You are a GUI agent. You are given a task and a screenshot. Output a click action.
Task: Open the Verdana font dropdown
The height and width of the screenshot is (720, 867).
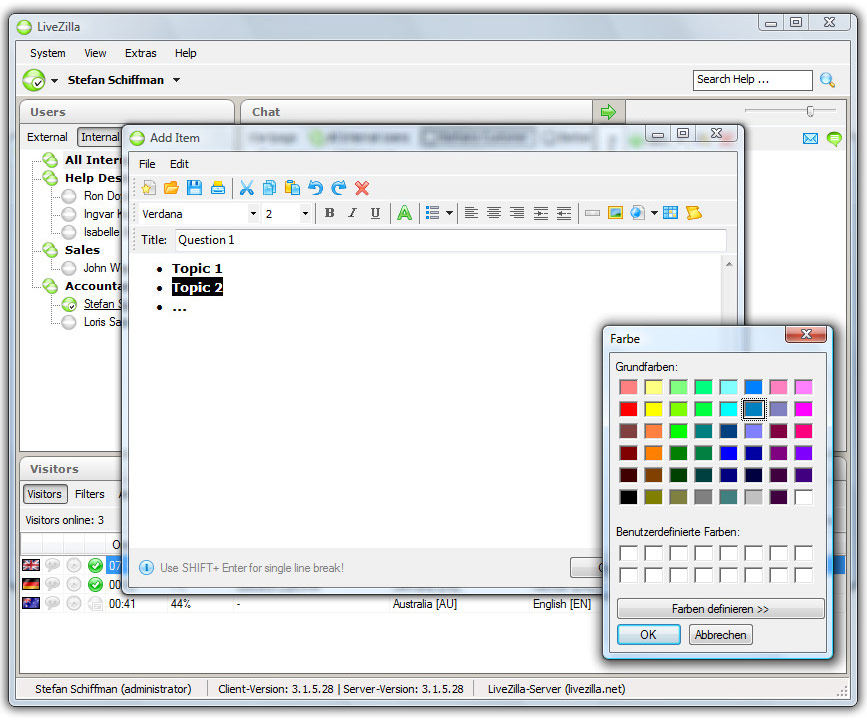tap(253, 213)
